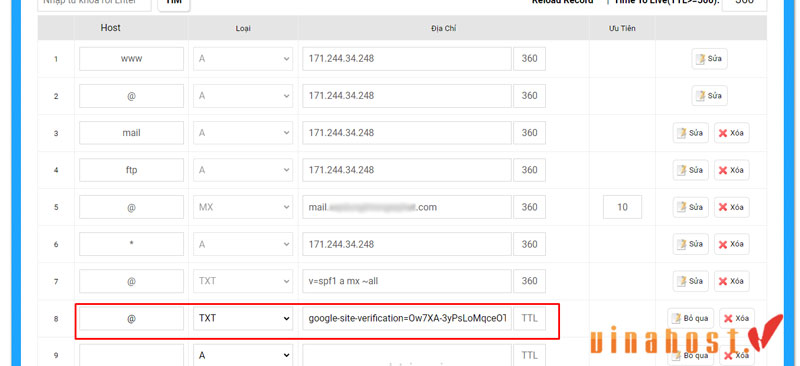
Task: Edit the mail record with Sửa
Action: coord(690,133)
